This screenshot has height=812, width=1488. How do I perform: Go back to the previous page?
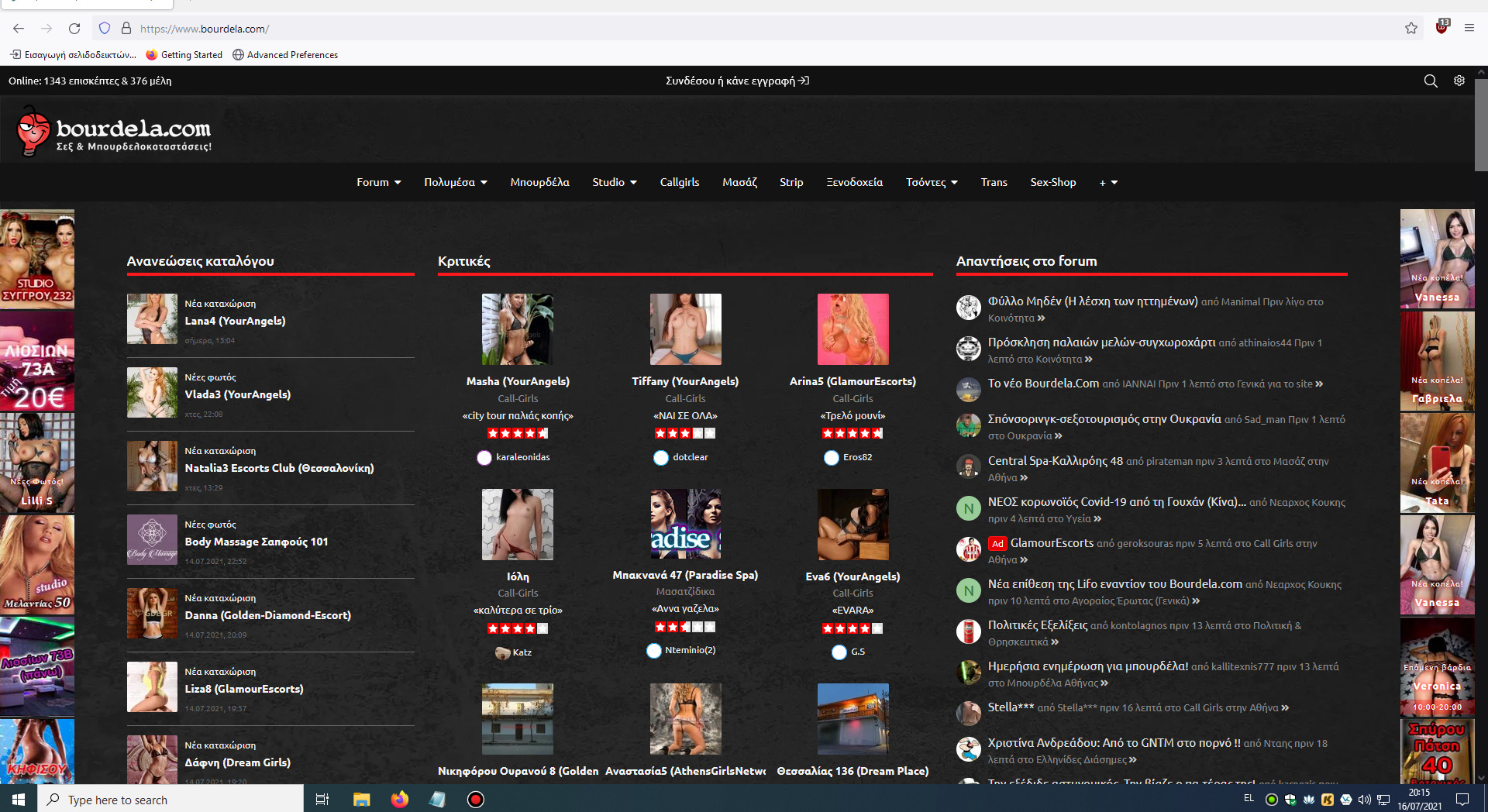[19, 29]
